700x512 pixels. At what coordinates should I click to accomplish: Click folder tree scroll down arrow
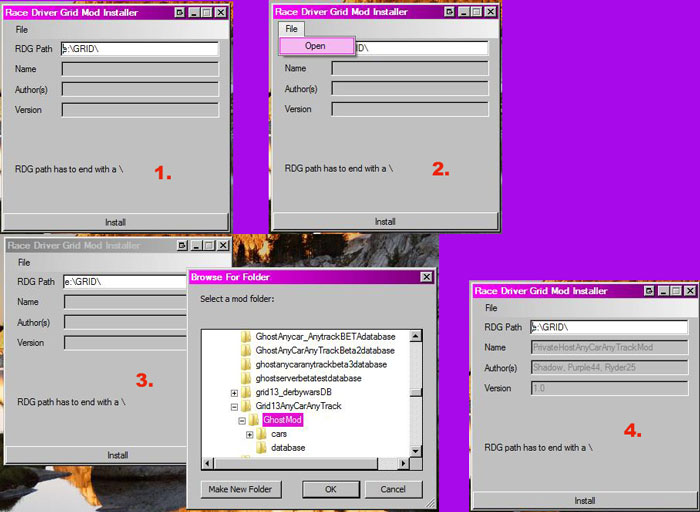tap(416, 451)
